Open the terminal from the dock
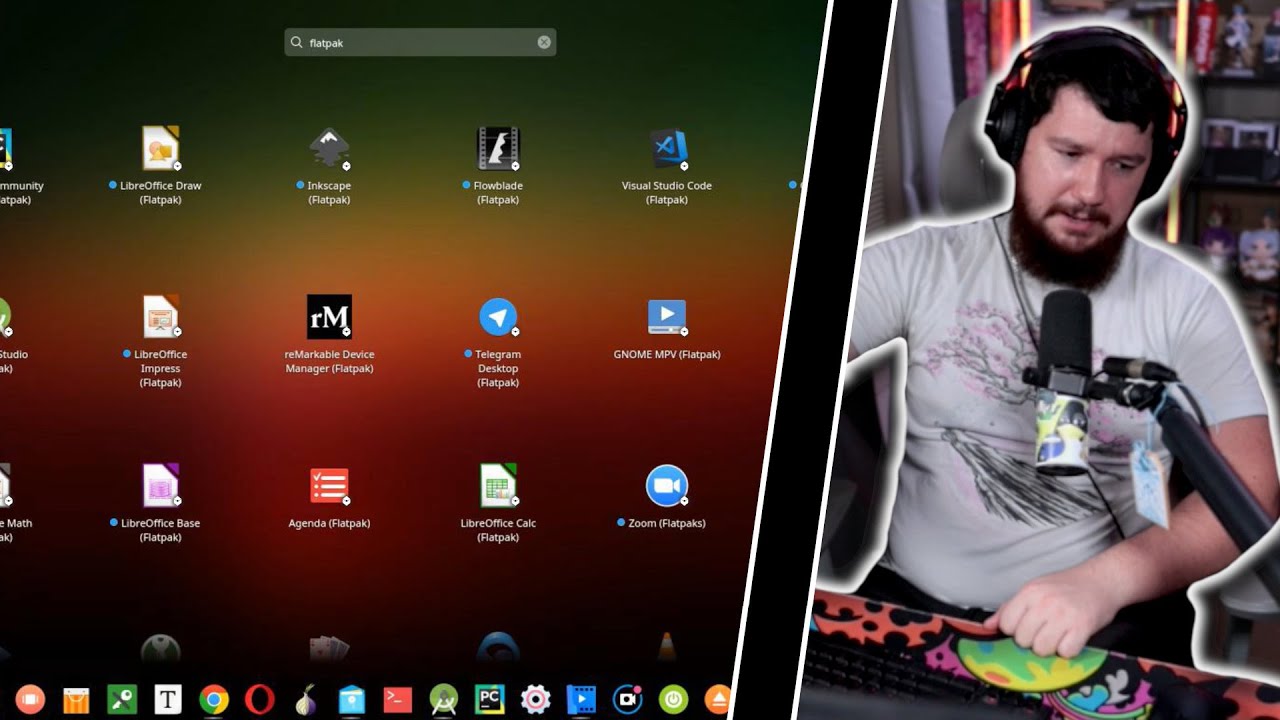This screenshot has width=1280, height=720. tap(398, 699)
